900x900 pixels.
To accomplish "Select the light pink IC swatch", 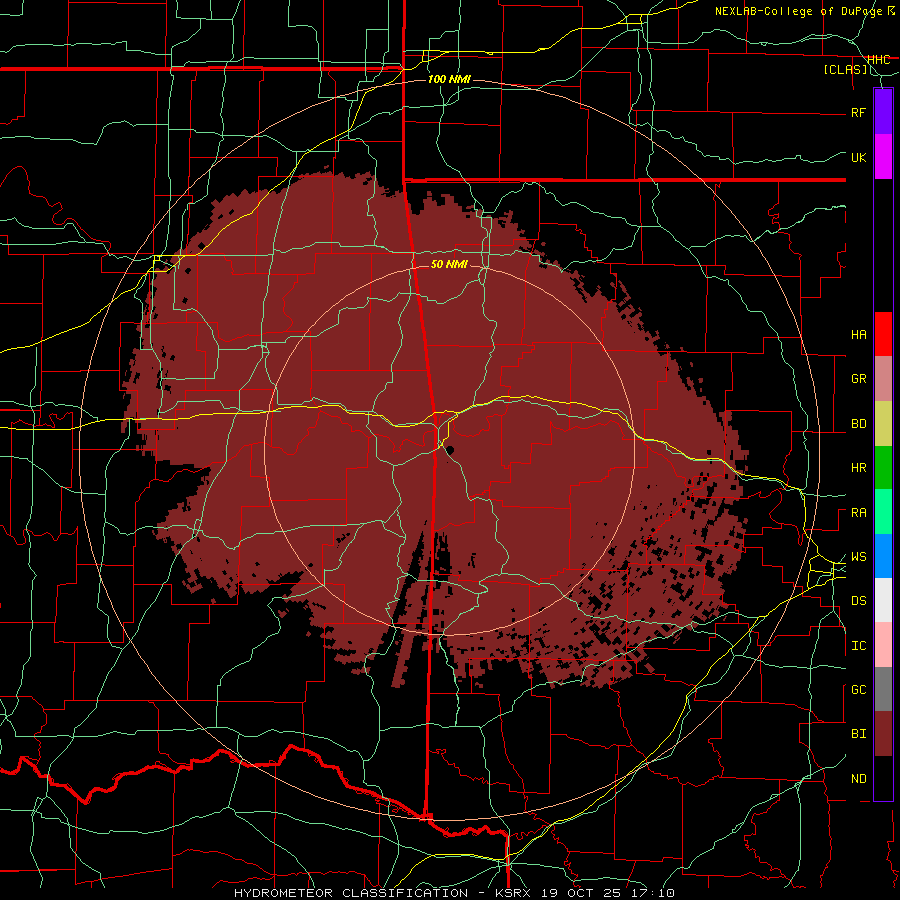I will point(883,645).
